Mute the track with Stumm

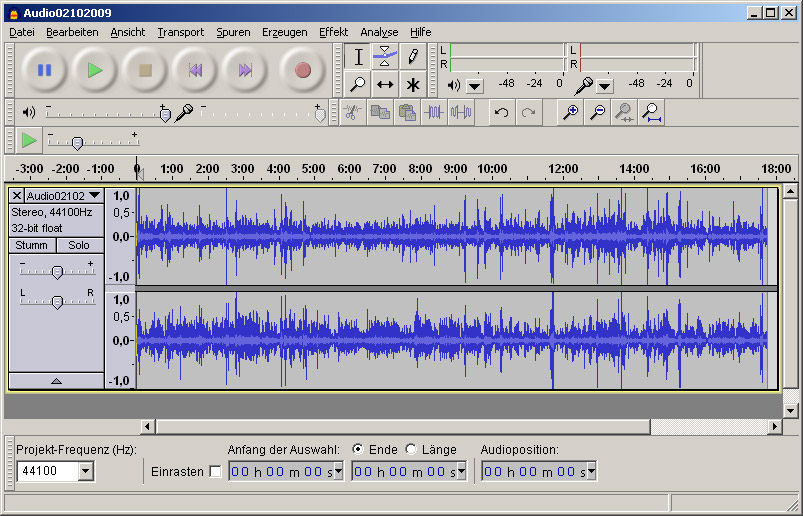32,245
